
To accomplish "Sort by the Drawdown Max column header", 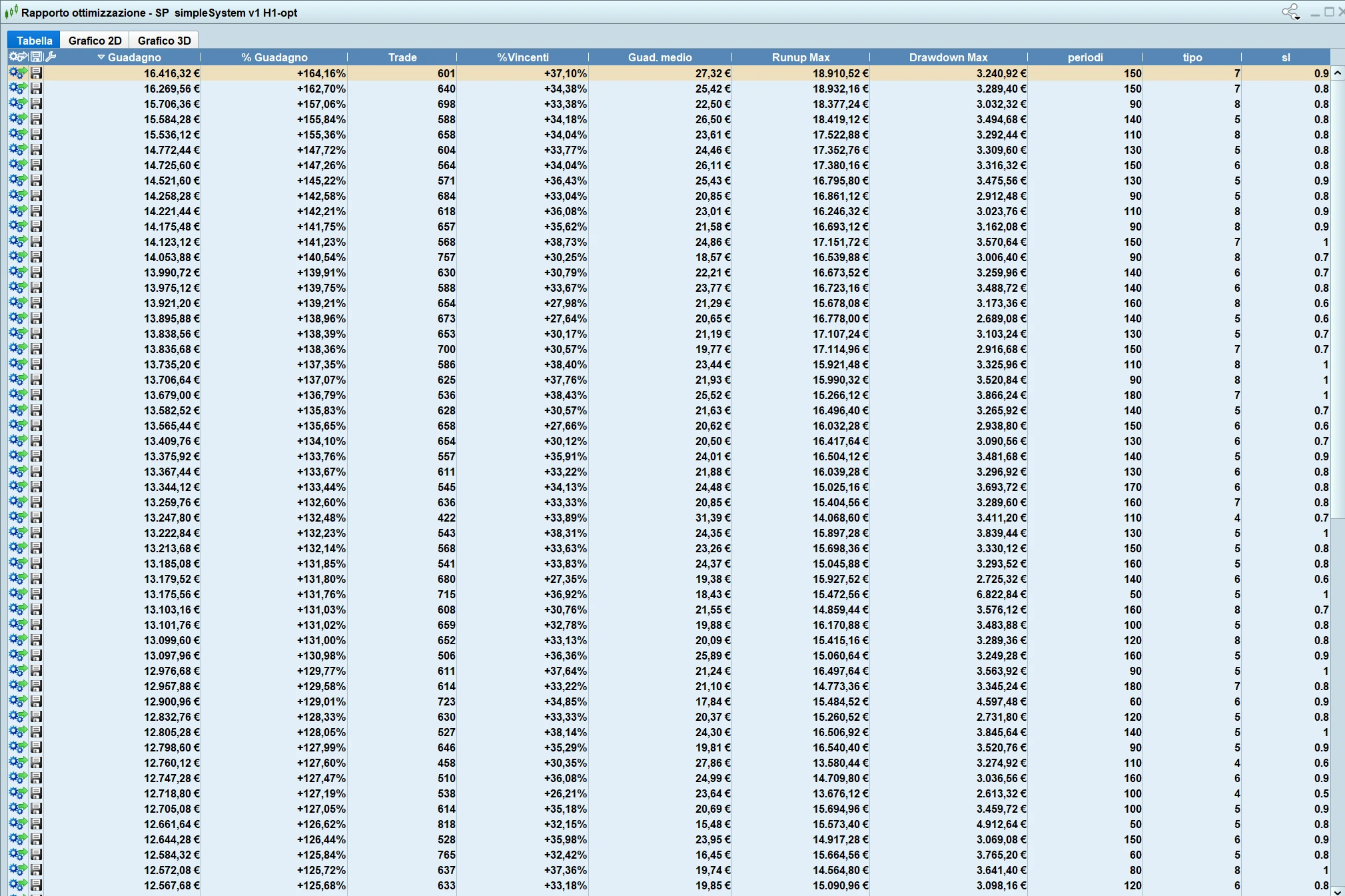I will pyautogui.click(x=948, y=57).
